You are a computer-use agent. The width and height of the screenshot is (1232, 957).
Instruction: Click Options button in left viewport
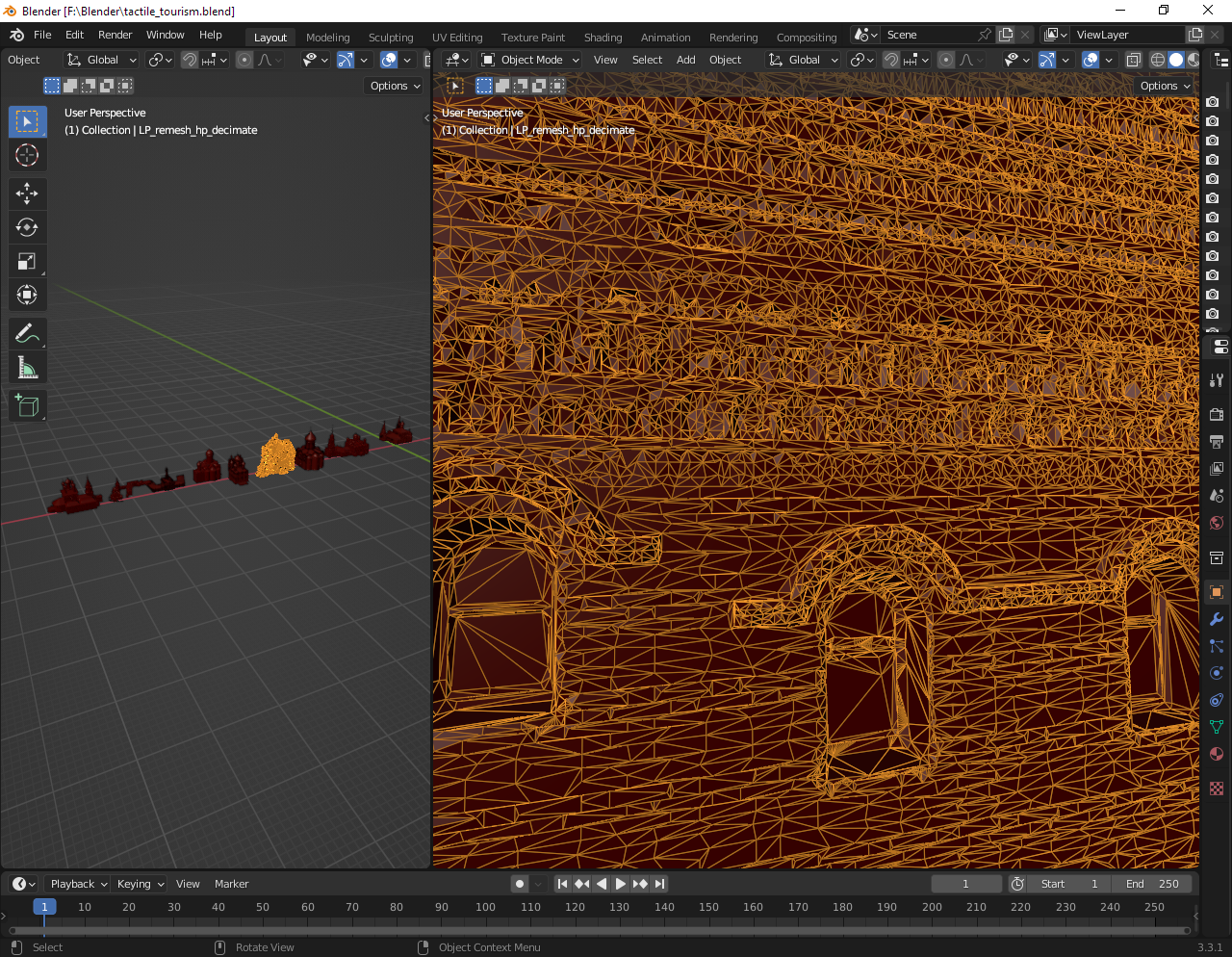(395, 86)
